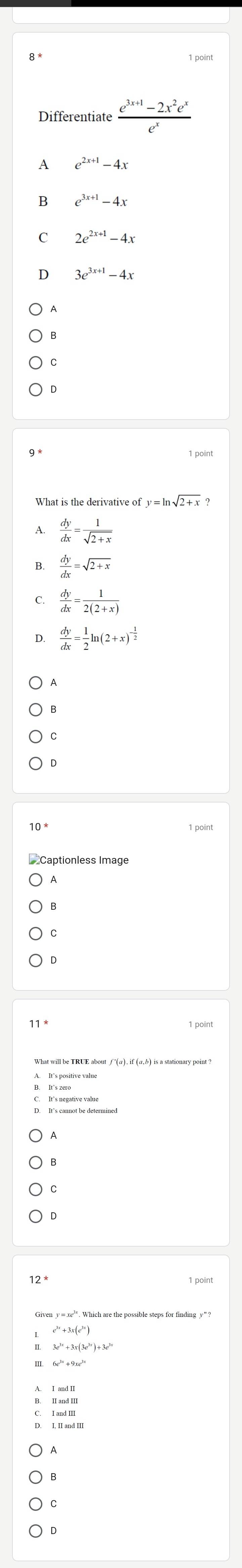Choose option B for question 8
The image size is (242, 1568).
[x=37, y=336]
